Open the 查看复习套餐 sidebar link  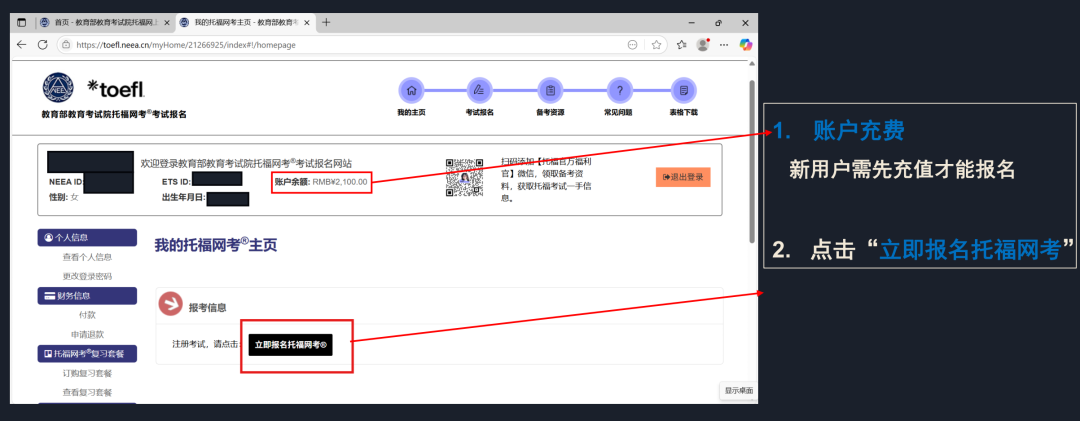tap(87, 393)
